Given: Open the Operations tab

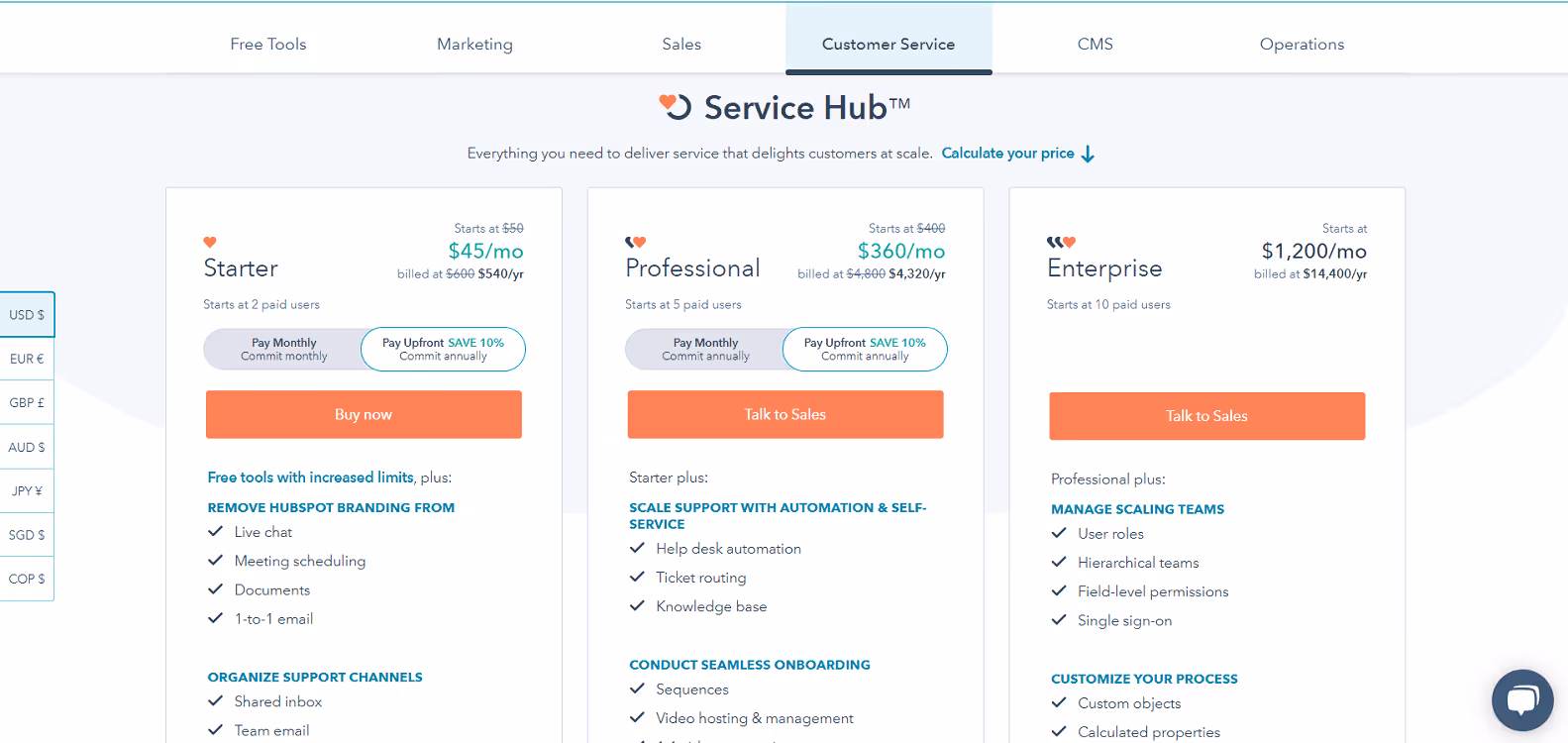Looking at the screenshot, I should [x=1302, y=44].
